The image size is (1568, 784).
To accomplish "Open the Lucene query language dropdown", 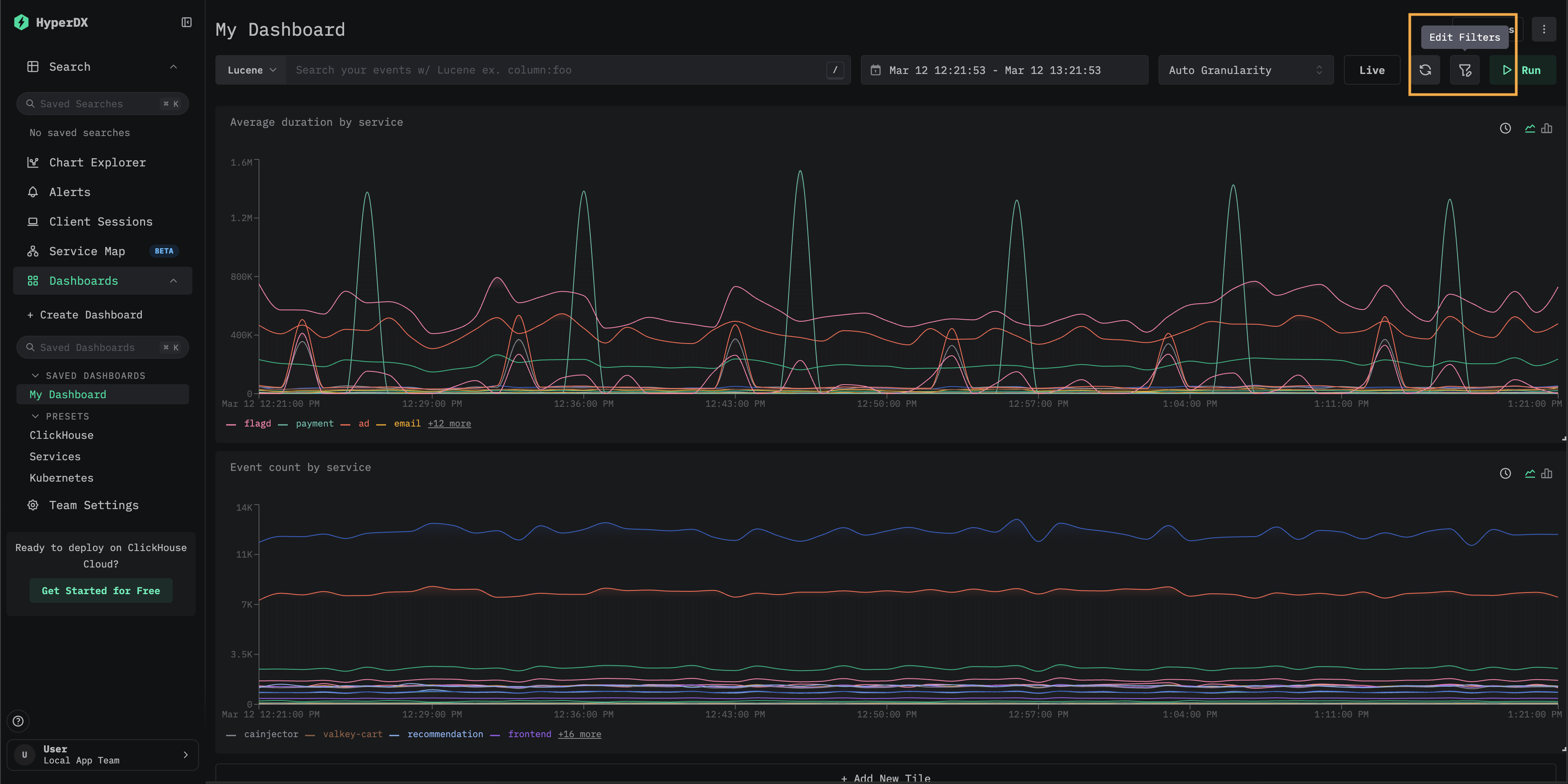I will (x=251, y=71).
